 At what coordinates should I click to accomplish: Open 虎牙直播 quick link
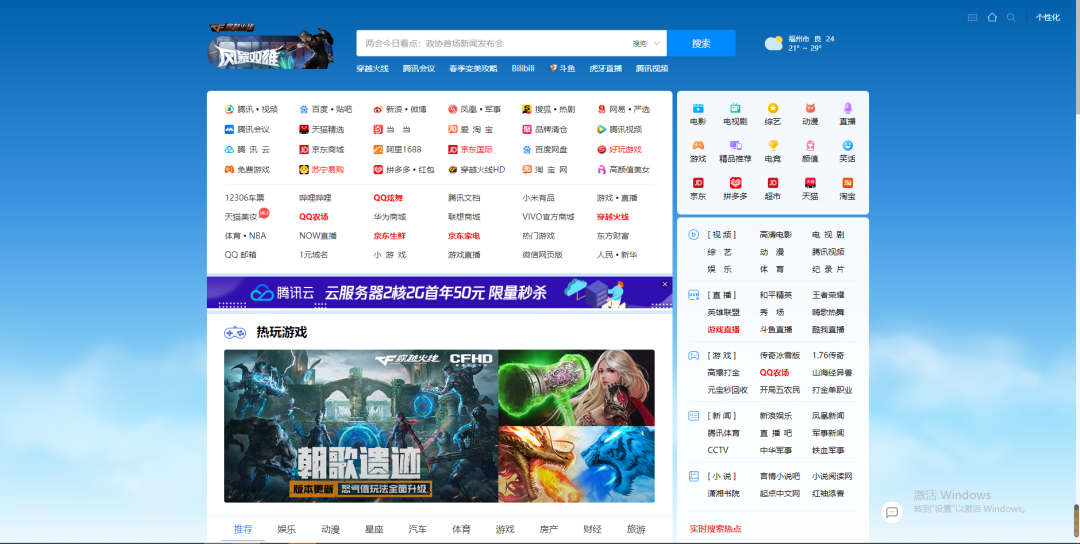click(605, 68)
